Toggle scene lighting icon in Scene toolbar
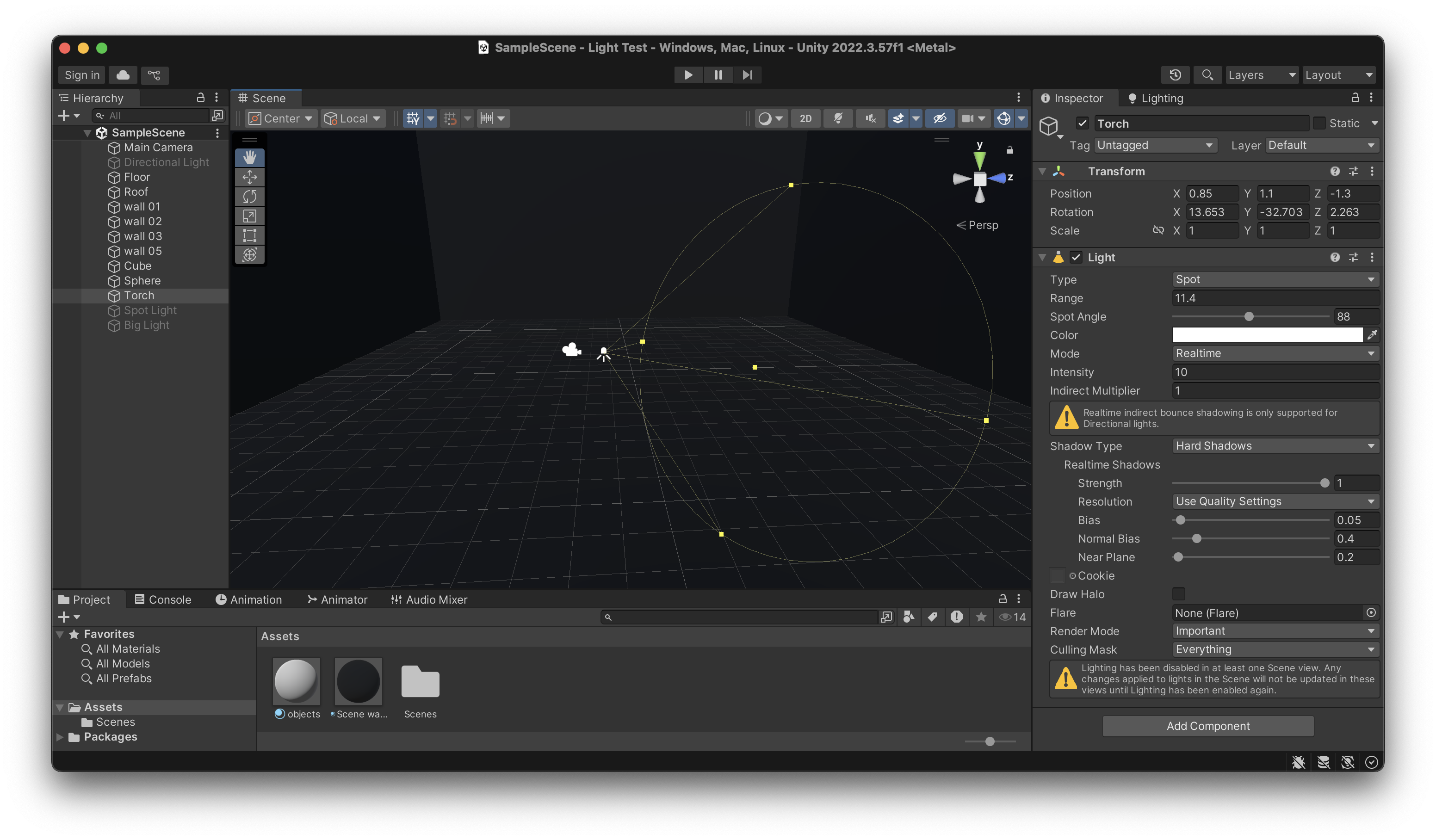 click(x=838, y=118)
